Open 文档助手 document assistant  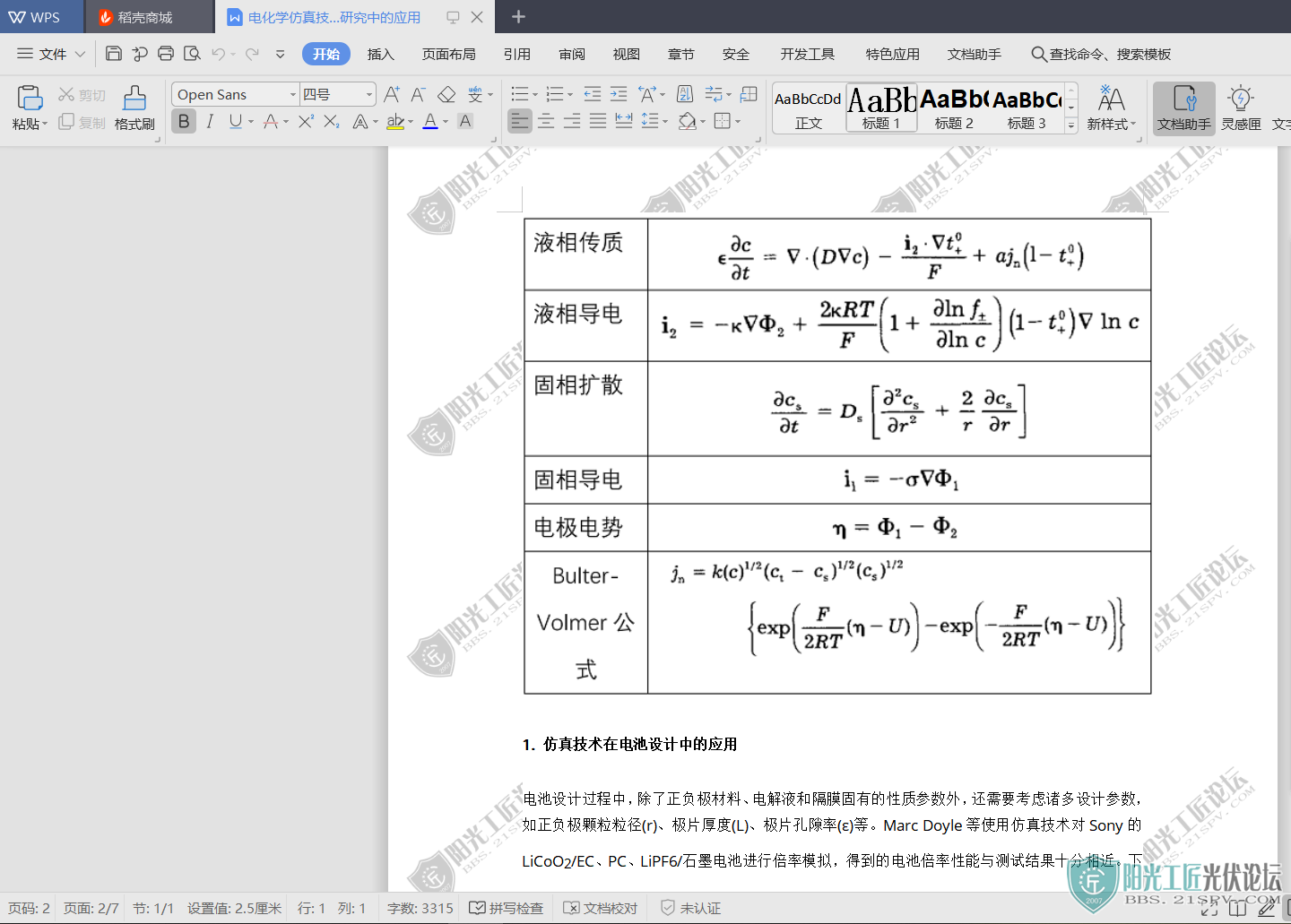click(x=1184, y=108)
